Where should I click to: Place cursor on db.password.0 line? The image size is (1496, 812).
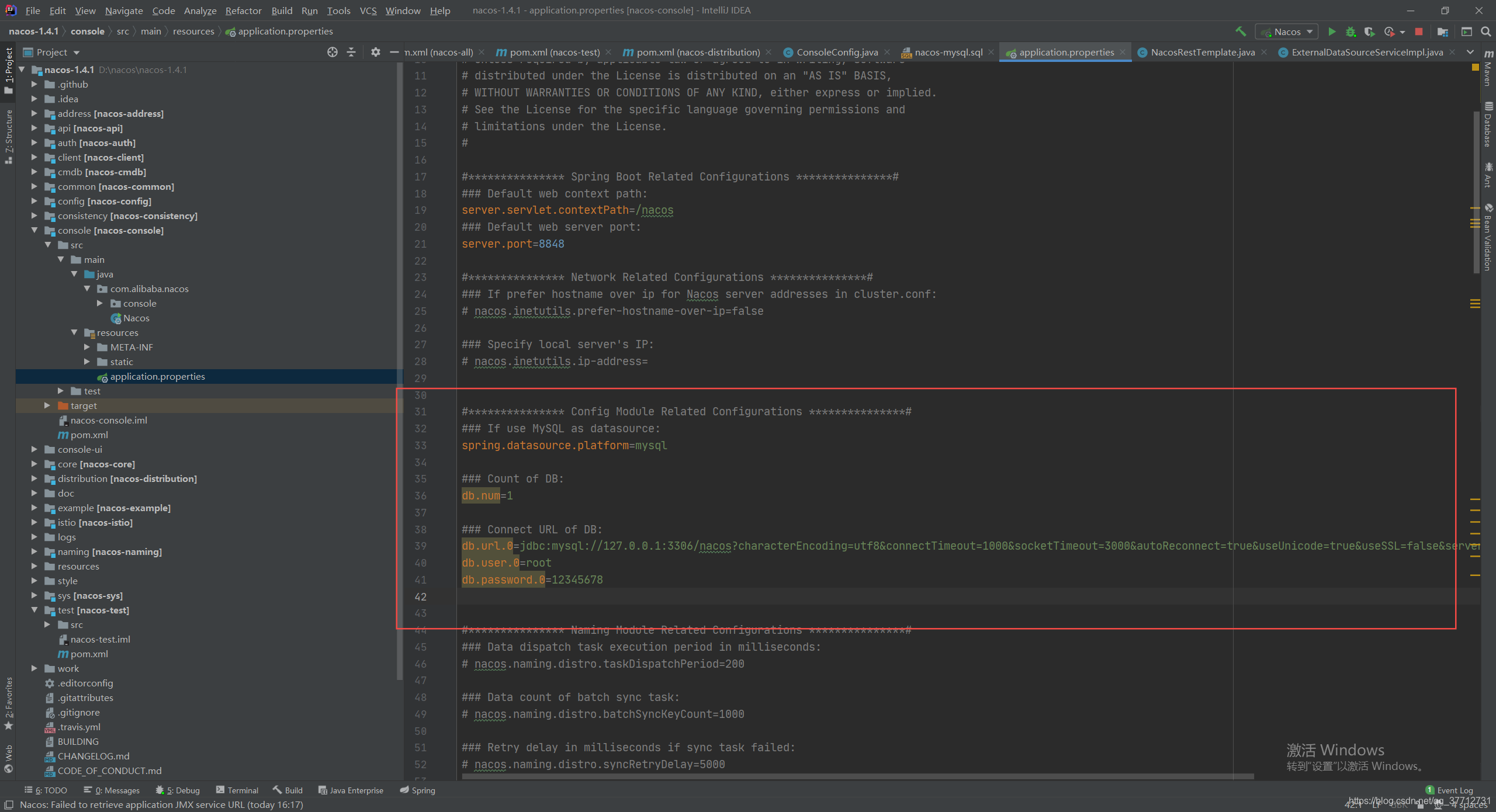[532, 580]
